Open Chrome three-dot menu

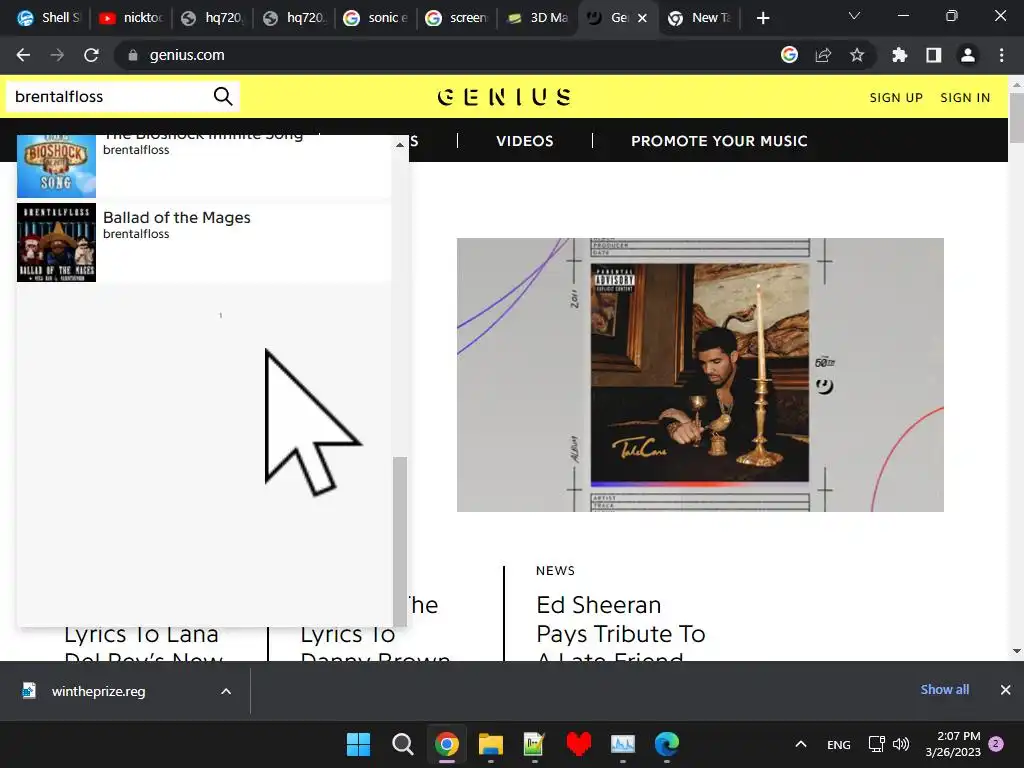(x=1001, y=56)
